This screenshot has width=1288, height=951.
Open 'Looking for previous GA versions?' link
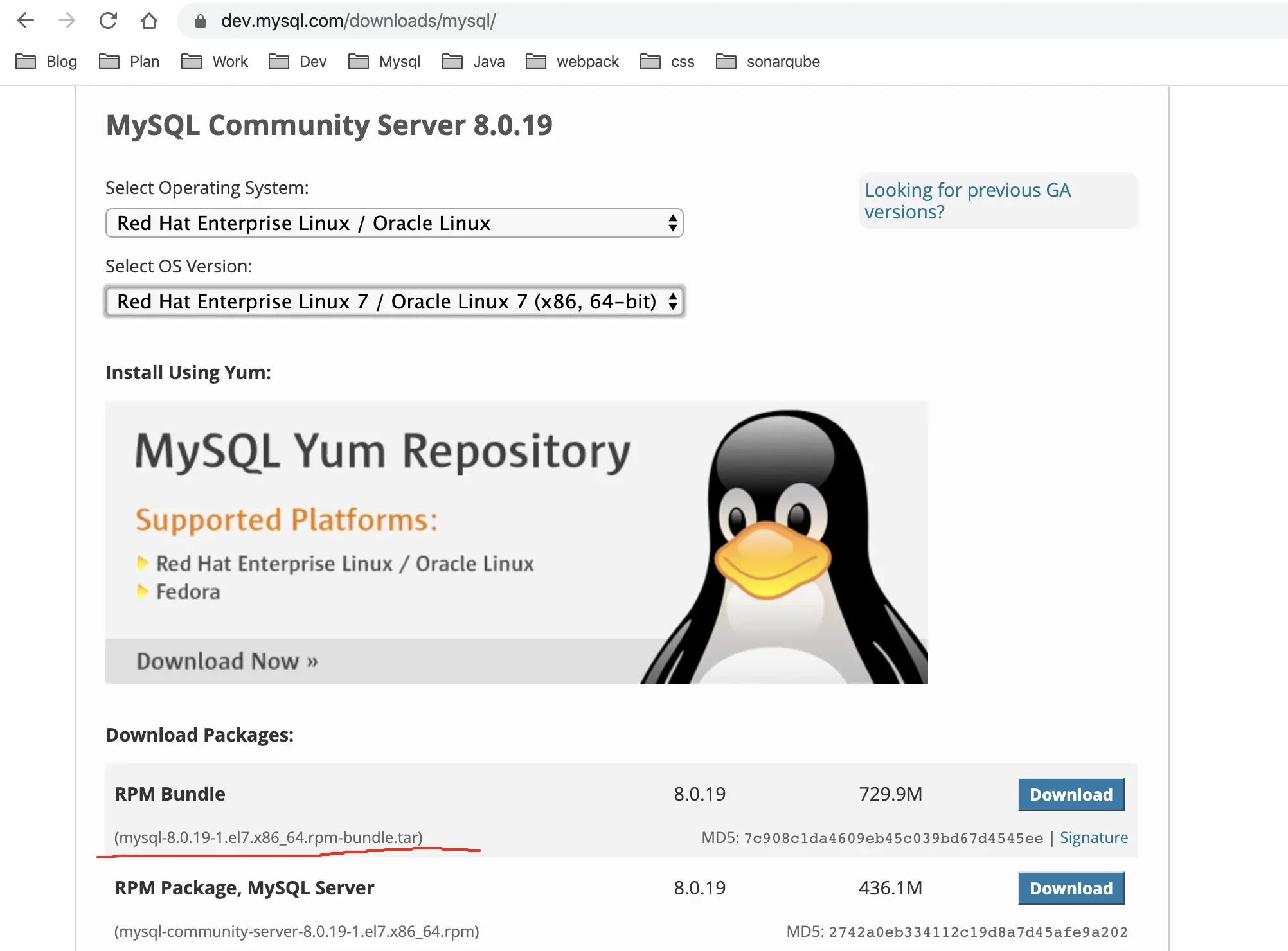967,200
